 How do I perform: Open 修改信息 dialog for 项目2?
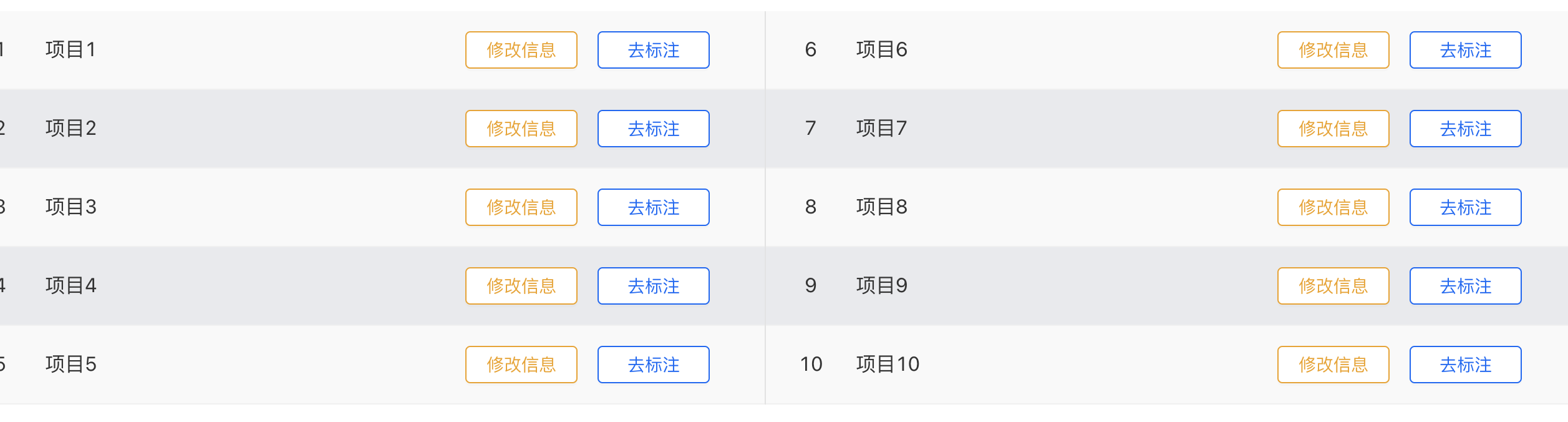(x=521, y=129)
